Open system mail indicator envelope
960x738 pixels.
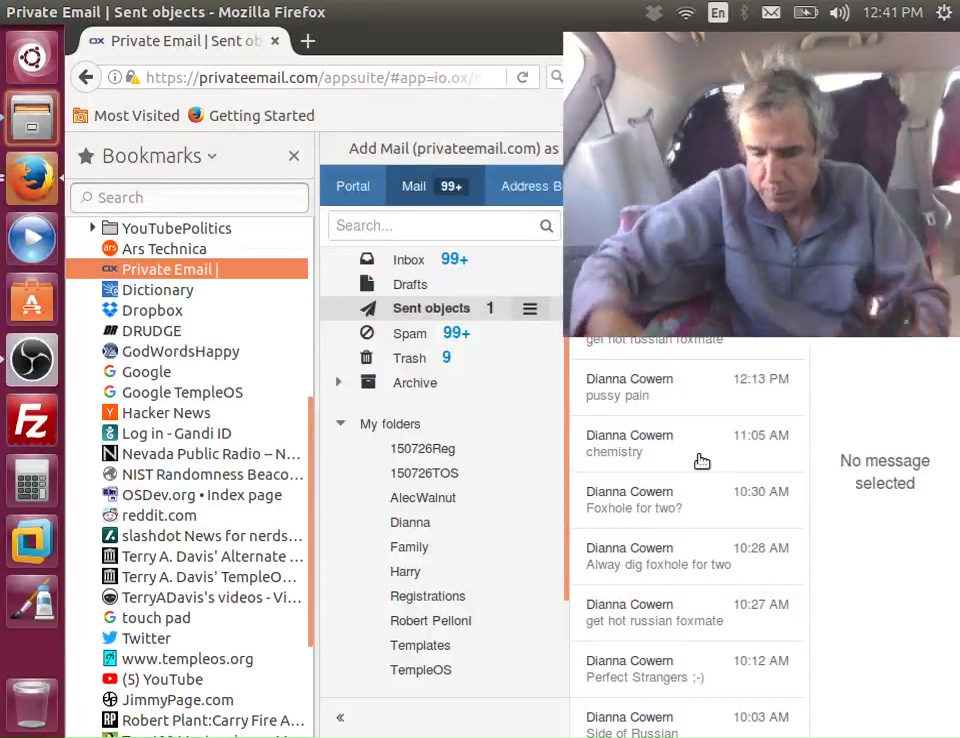(771, 12)
